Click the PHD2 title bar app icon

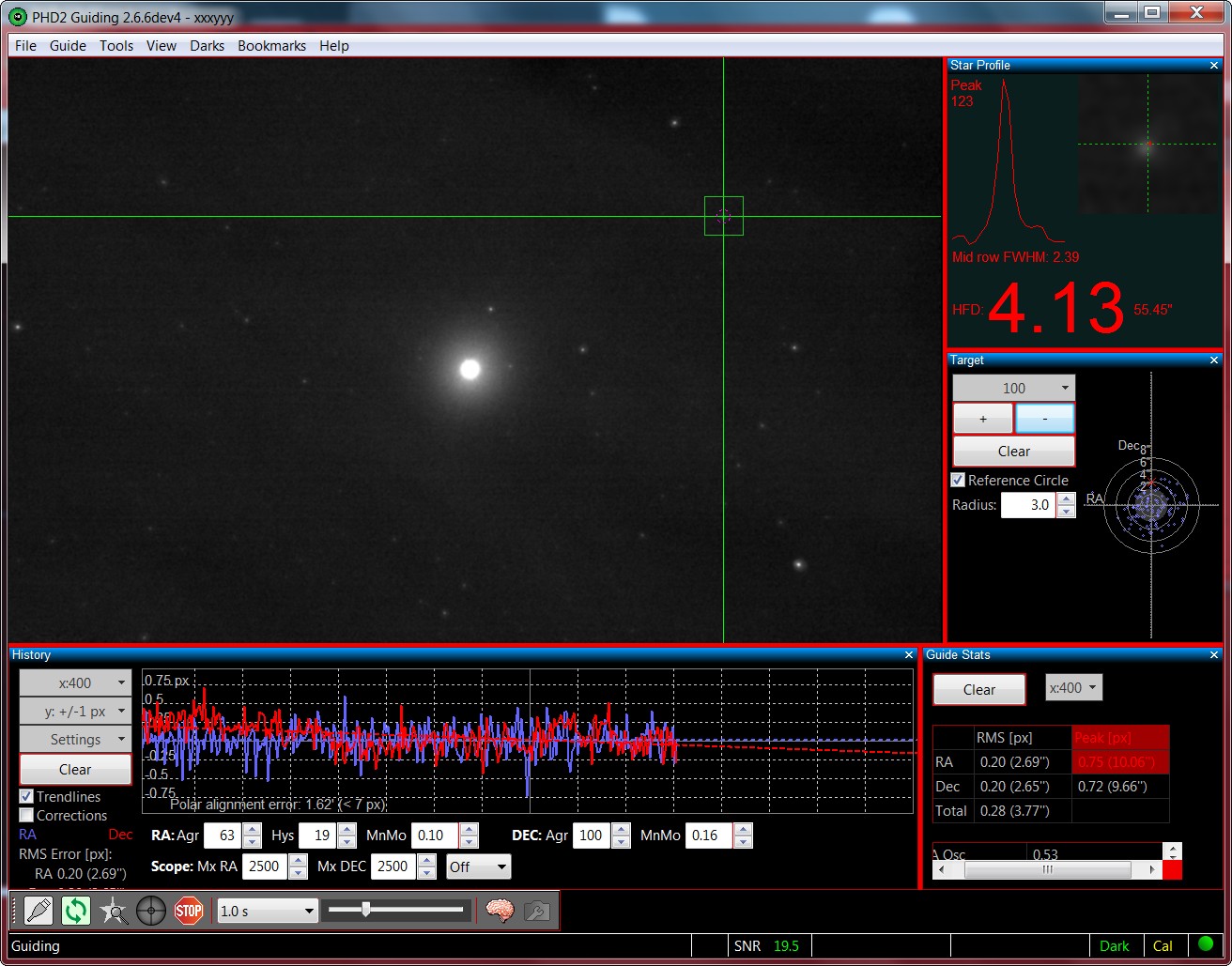pos(18,17)
